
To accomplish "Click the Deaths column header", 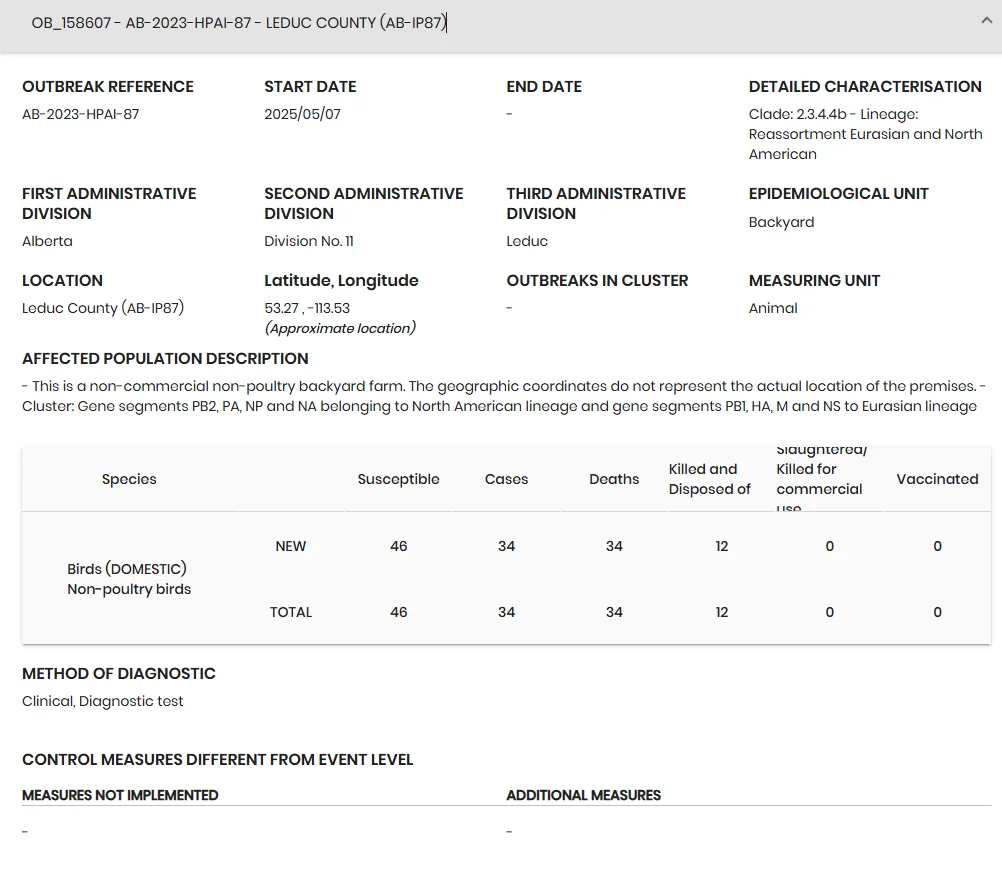I will point(613,479).
